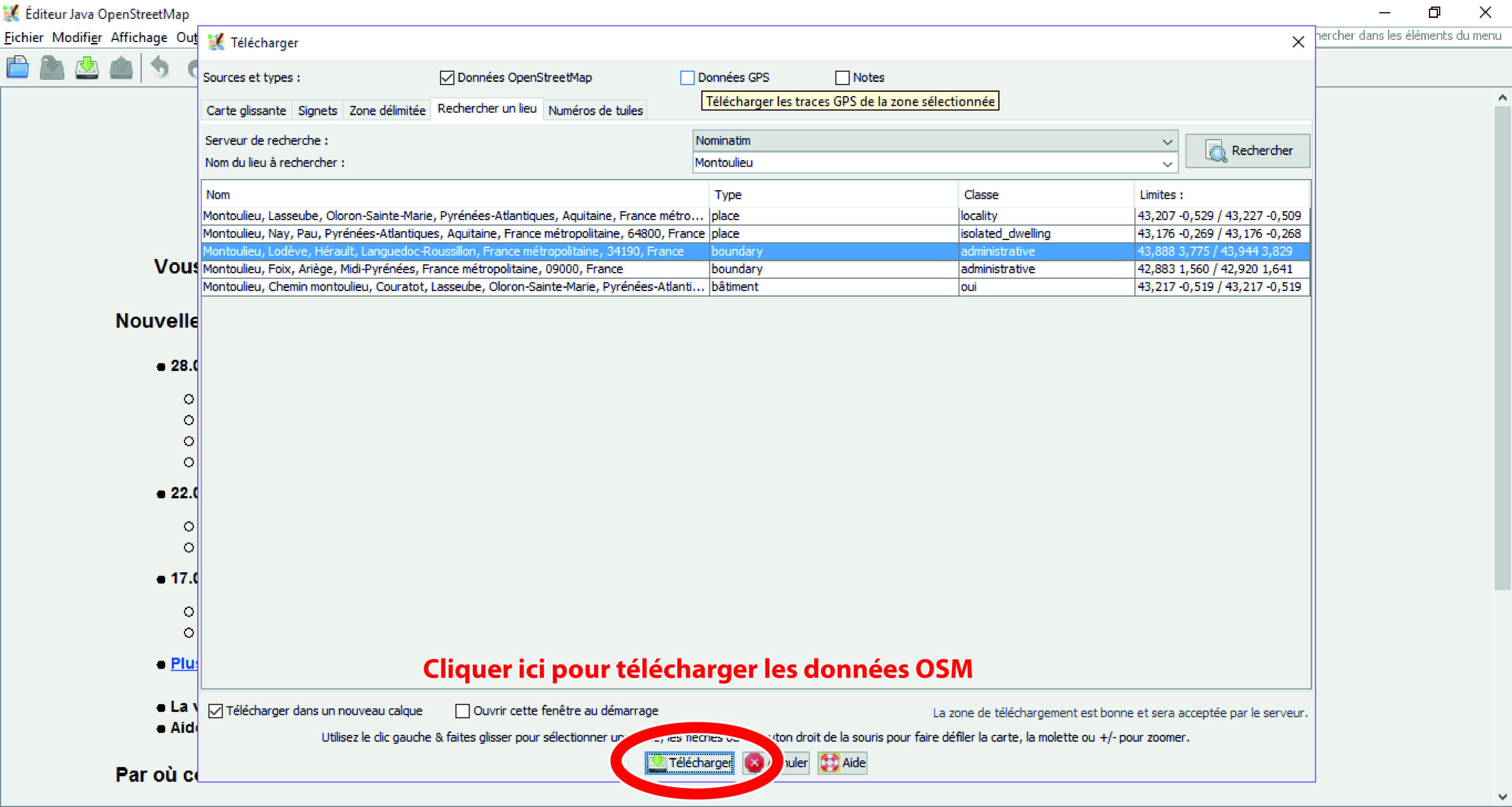Toggle Télécharger dans un nouveau calque checkbox
The width and height of the screenshot is (1512, 807).
[215, 711]
